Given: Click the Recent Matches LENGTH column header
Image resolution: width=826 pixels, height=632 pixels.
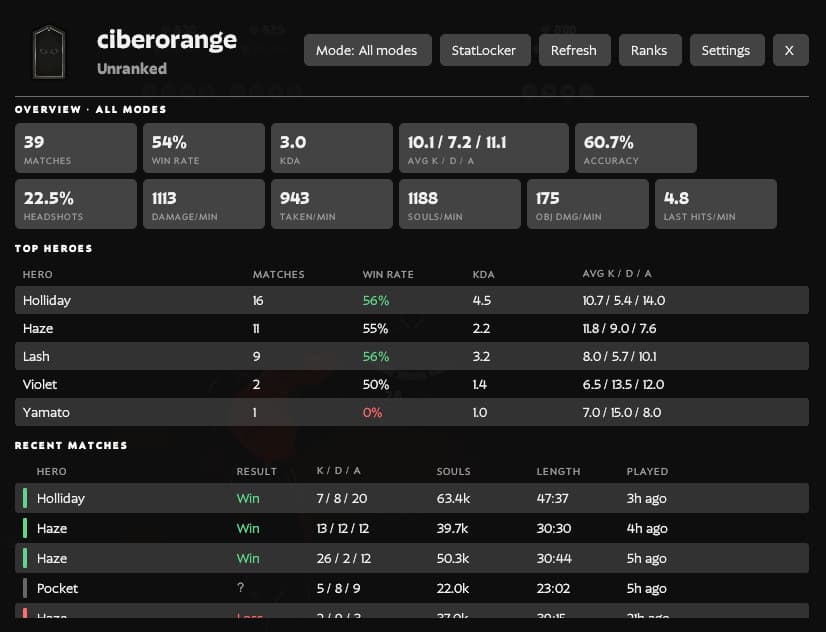Looking at the screenshot, I should pos(558,471).
